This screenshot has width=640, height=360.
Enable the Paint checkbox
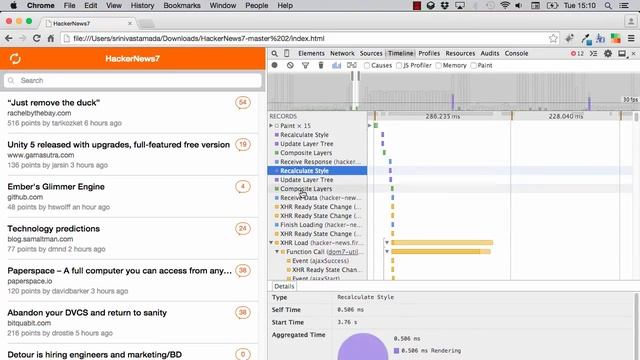473,65
